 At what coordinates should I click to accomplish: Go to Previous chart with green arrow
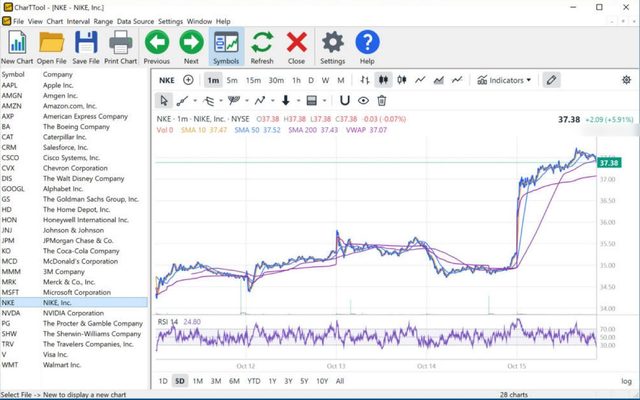point(157,47)
